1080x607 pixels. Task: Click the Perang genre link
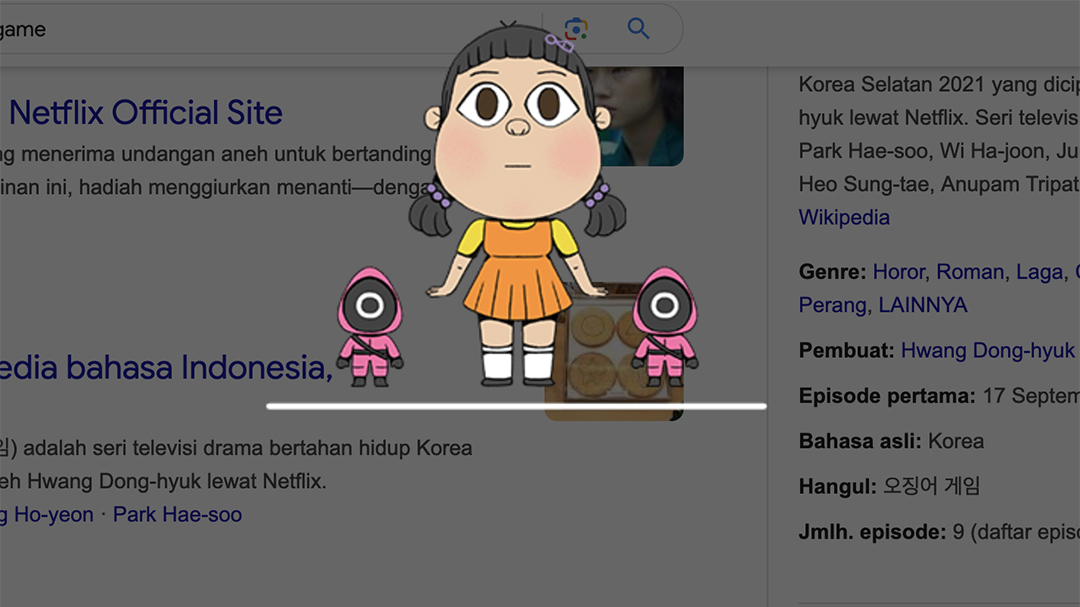(832, 305)
